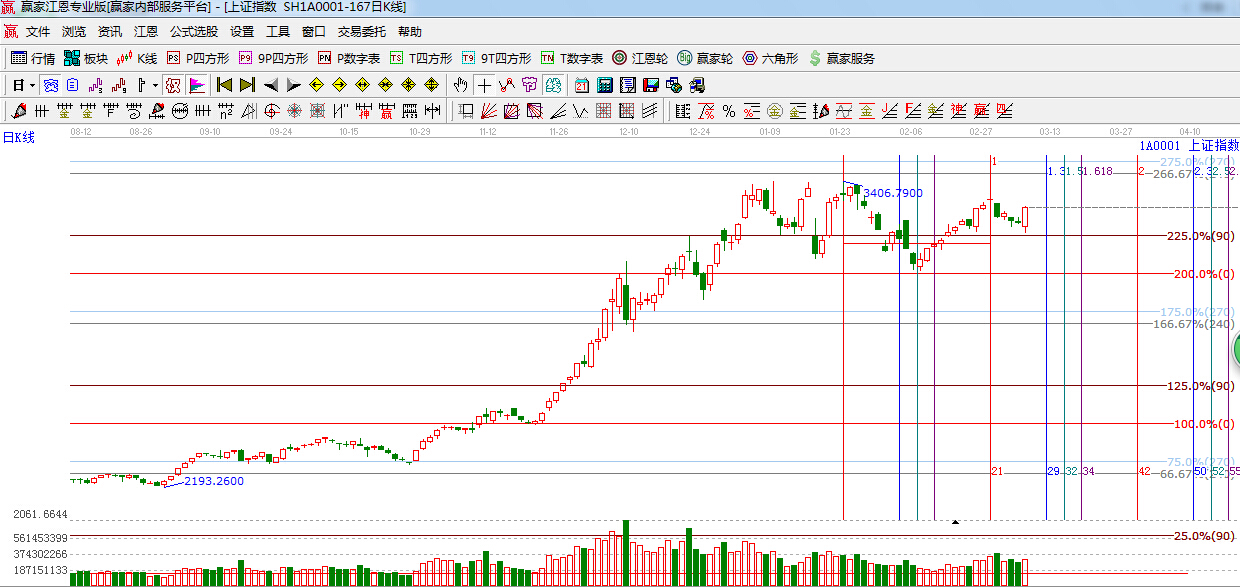Open the calculator icon in toolbar
Viewport: 1240px width, 587px height.
pos(605,85)
